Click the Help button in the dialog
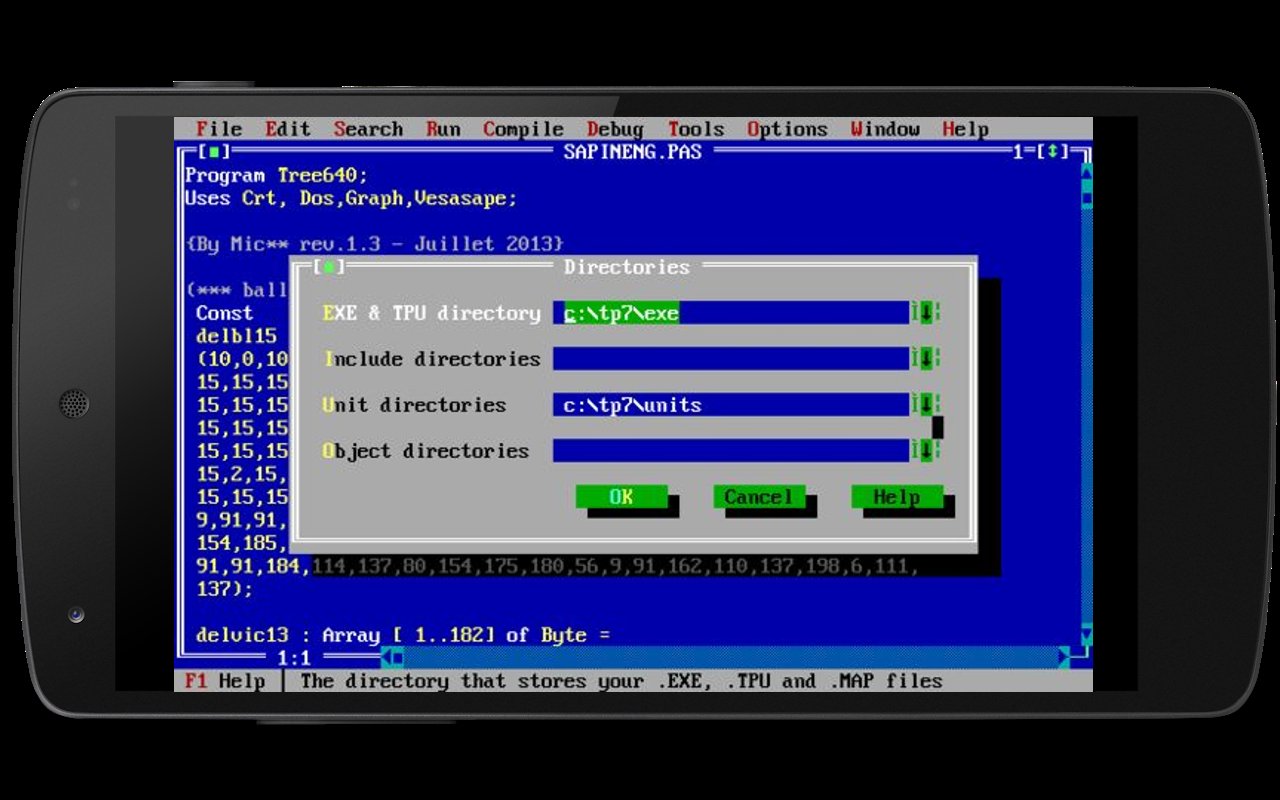 (x=896, y=496)
